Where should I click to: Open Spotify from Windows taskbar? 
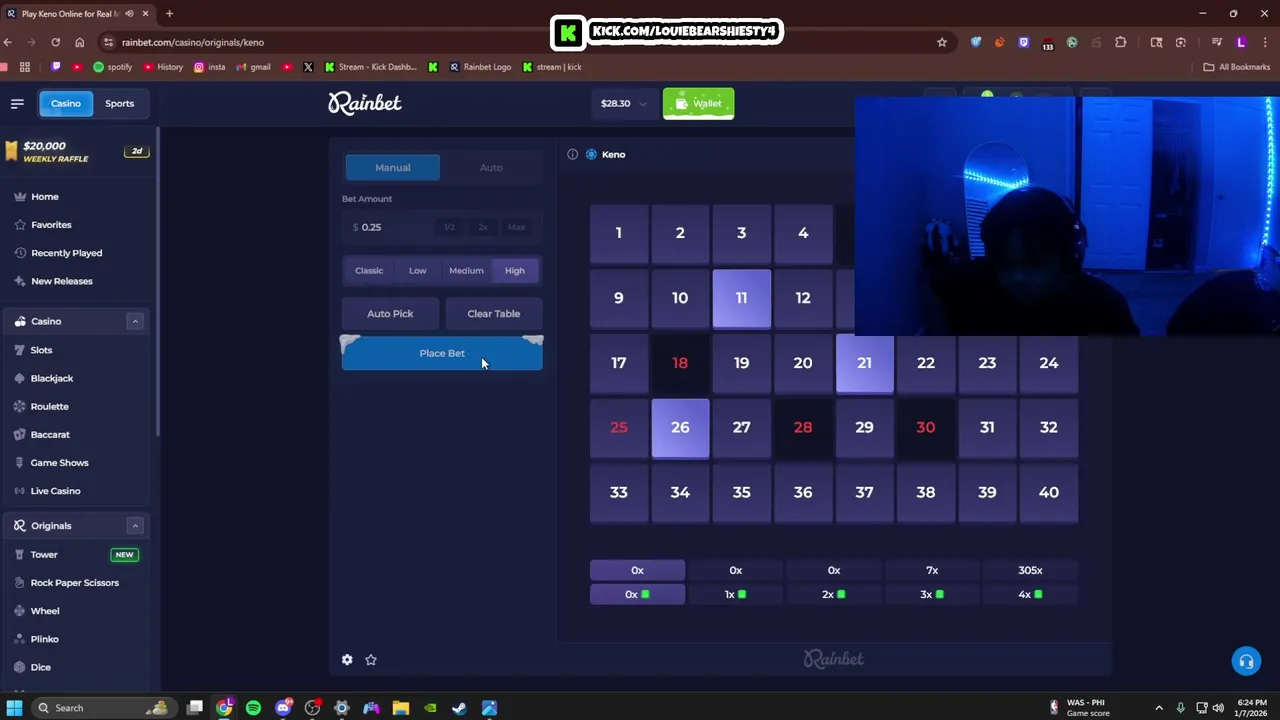(x=253, y=708)
